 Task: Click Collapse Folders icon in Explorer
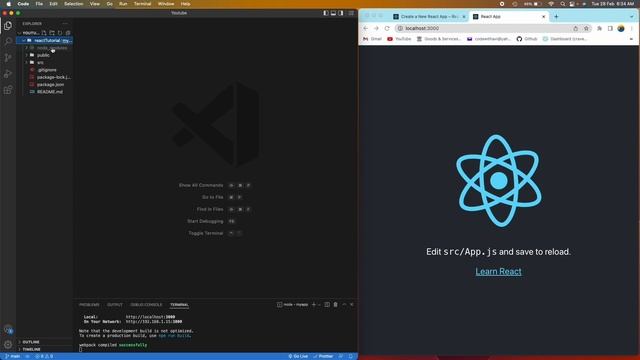point(68,33)
